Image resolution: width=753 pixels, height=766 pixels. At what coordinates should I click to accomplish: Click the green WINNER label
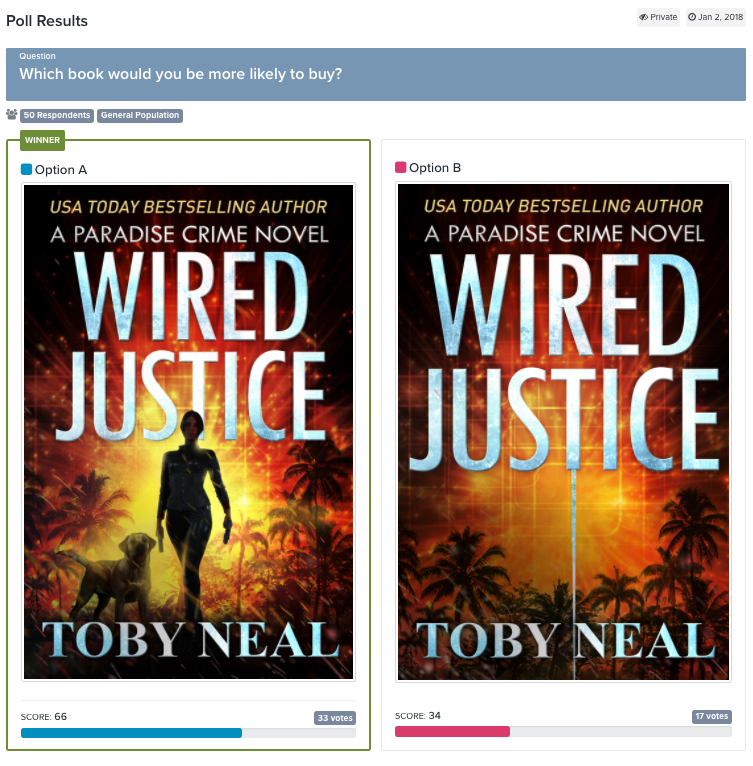43,140
